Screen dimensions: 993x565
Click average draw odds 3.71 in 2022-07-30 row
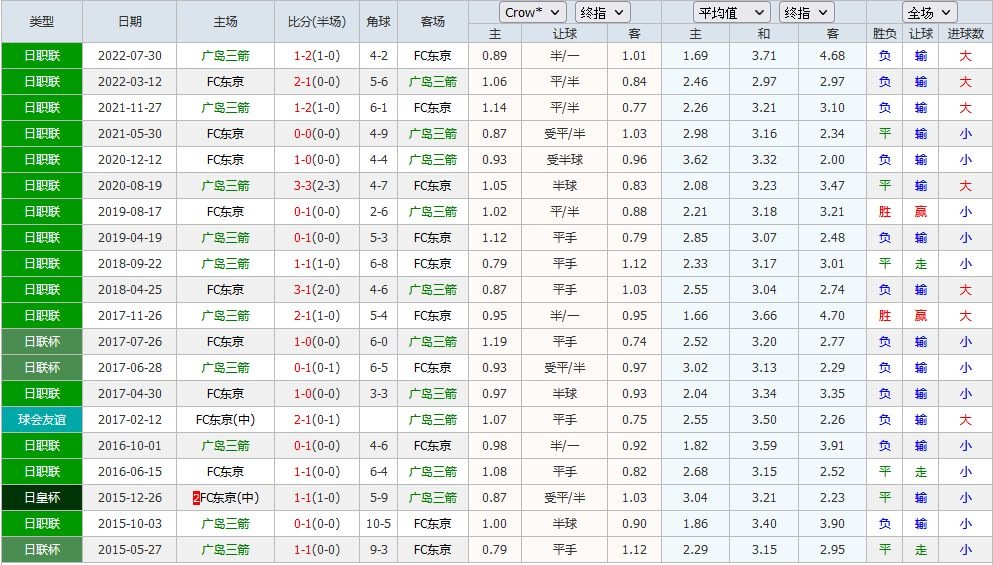coord(764,56)
